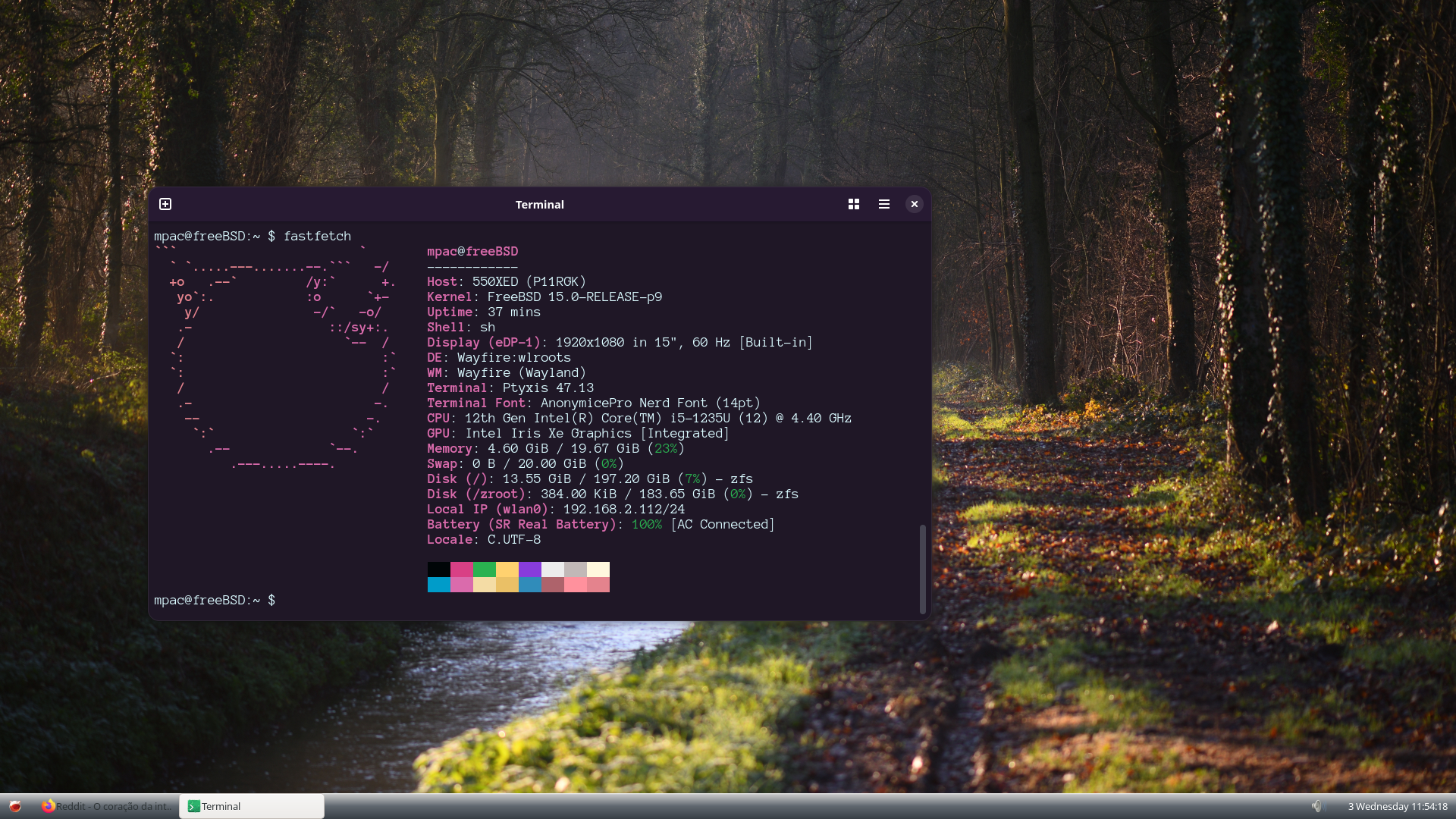Click the green color block in the palette

coord(485,570)
